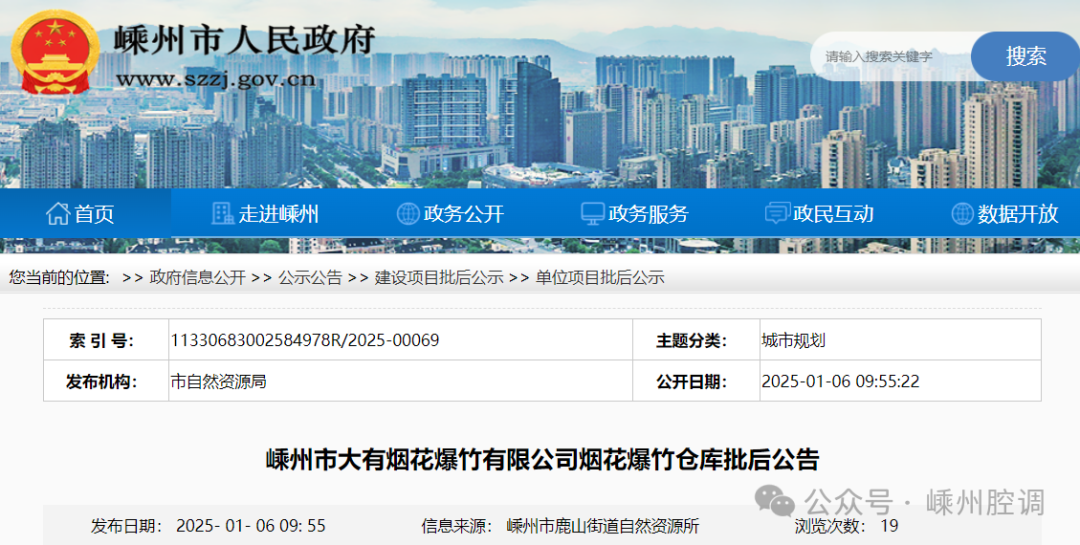The width and height of the screenshot is (1080, 545).
Task: Click the 嵊州市人民政府 site title
Action: click(245, 39)
